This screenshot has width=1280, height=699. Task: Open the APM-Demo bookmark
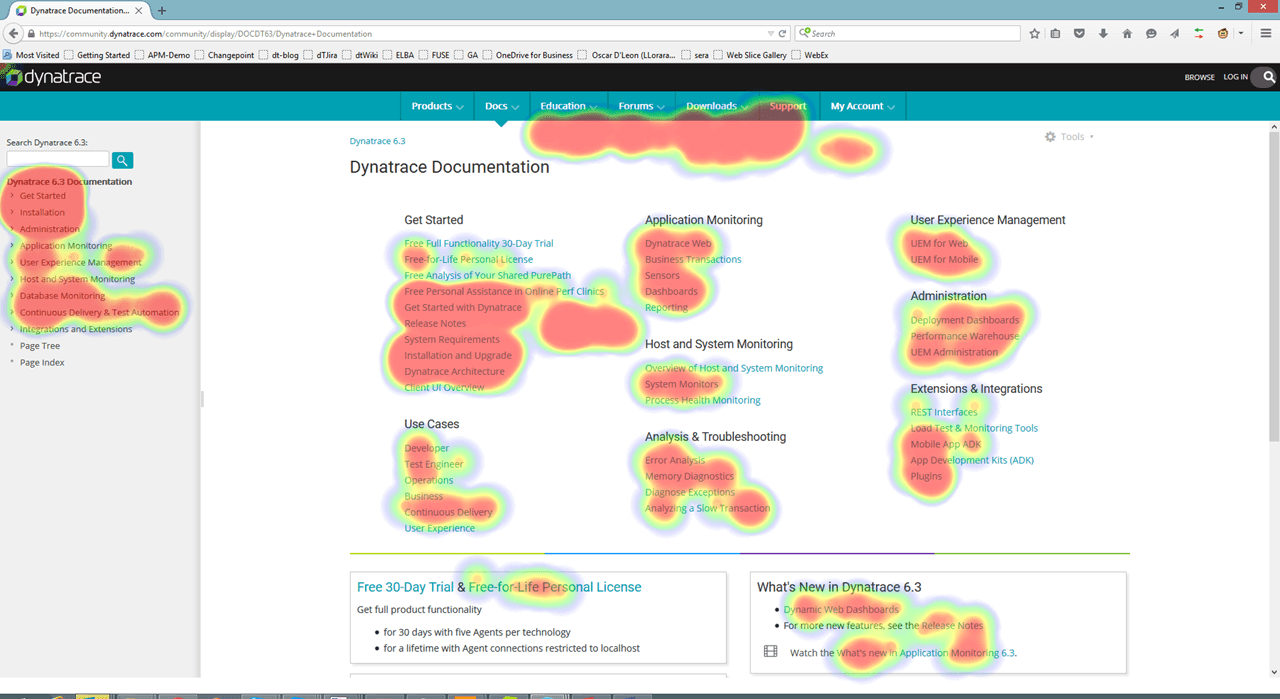163,55
